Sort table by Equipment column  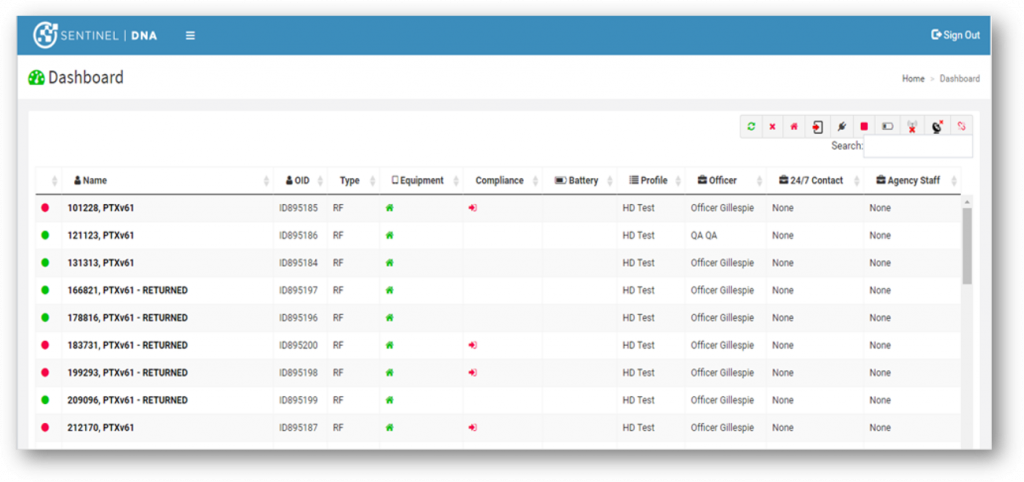(421, 180)
